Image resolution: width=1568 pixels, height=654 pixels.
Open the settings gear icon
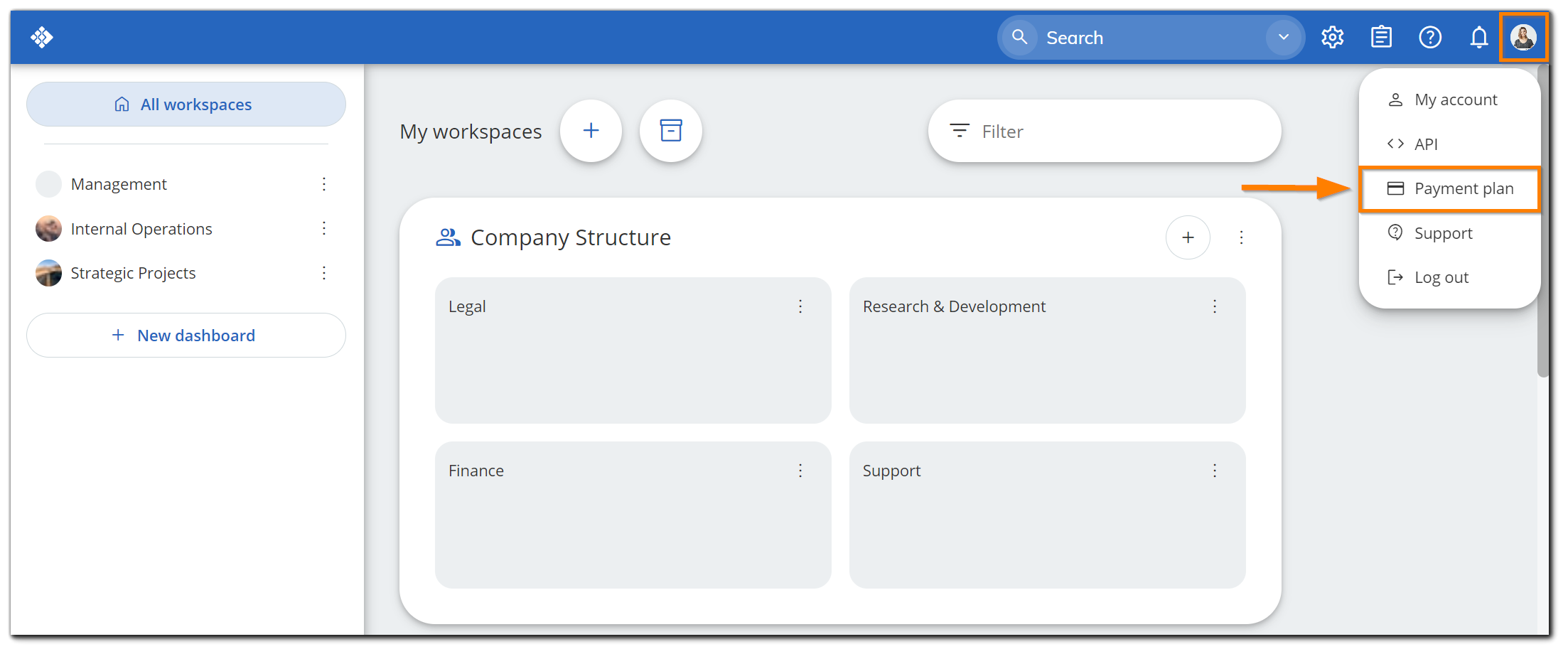coord(1332,37)
